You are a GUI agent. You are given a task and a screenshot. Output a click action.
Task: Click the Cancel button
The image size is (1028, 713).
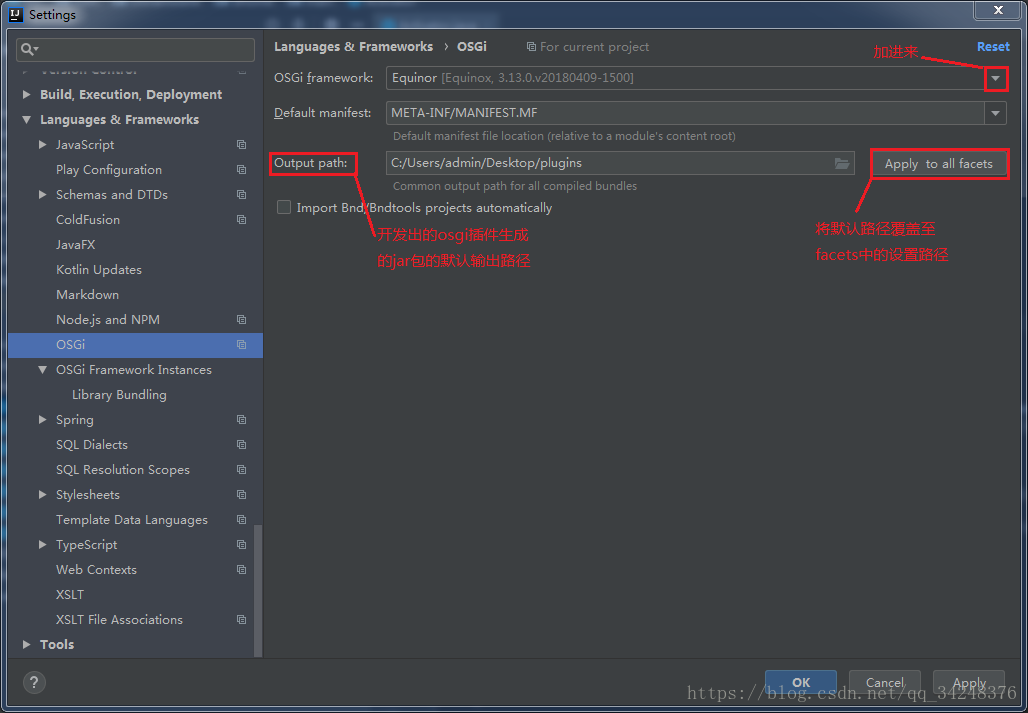point(884,682)
